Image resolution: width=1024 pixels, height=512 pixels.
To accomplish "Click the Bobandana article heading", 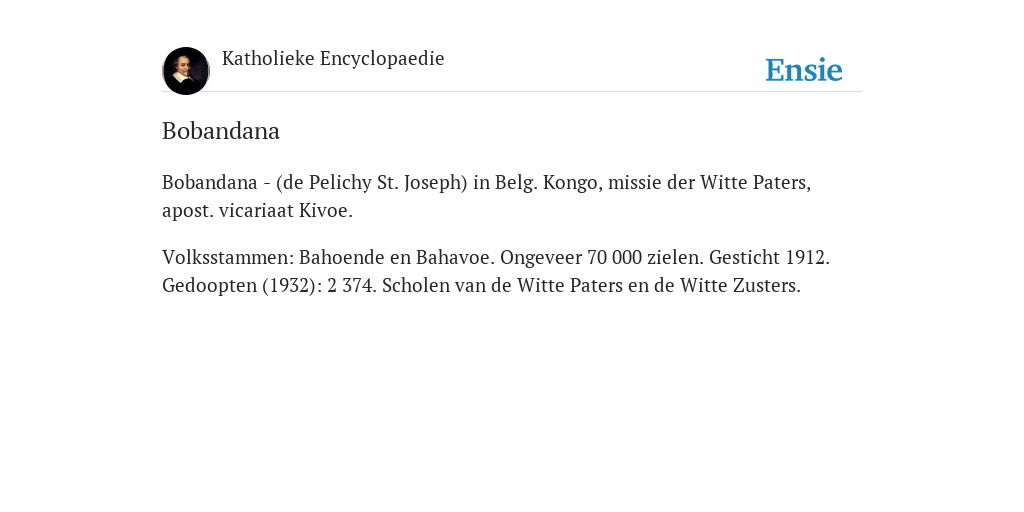I will 221,131.
